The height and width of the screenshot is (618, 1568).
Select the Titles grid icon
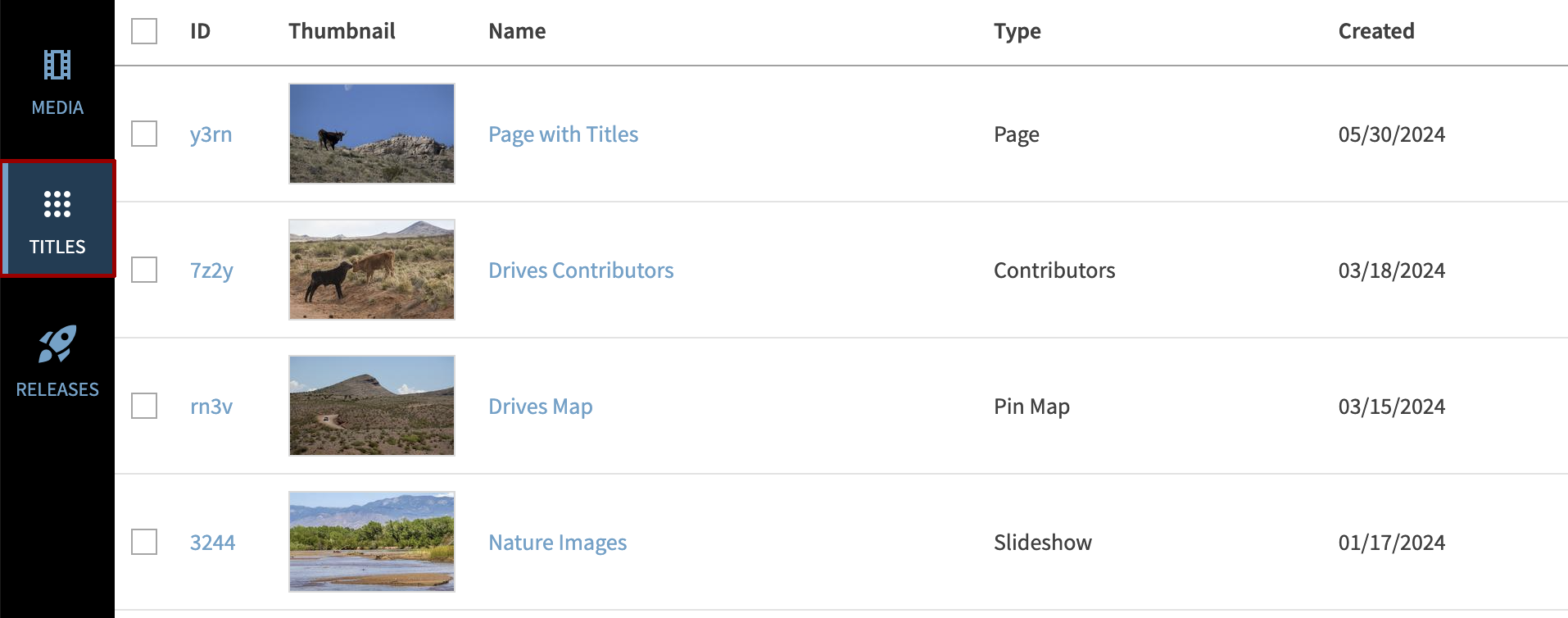coord(57,204)
